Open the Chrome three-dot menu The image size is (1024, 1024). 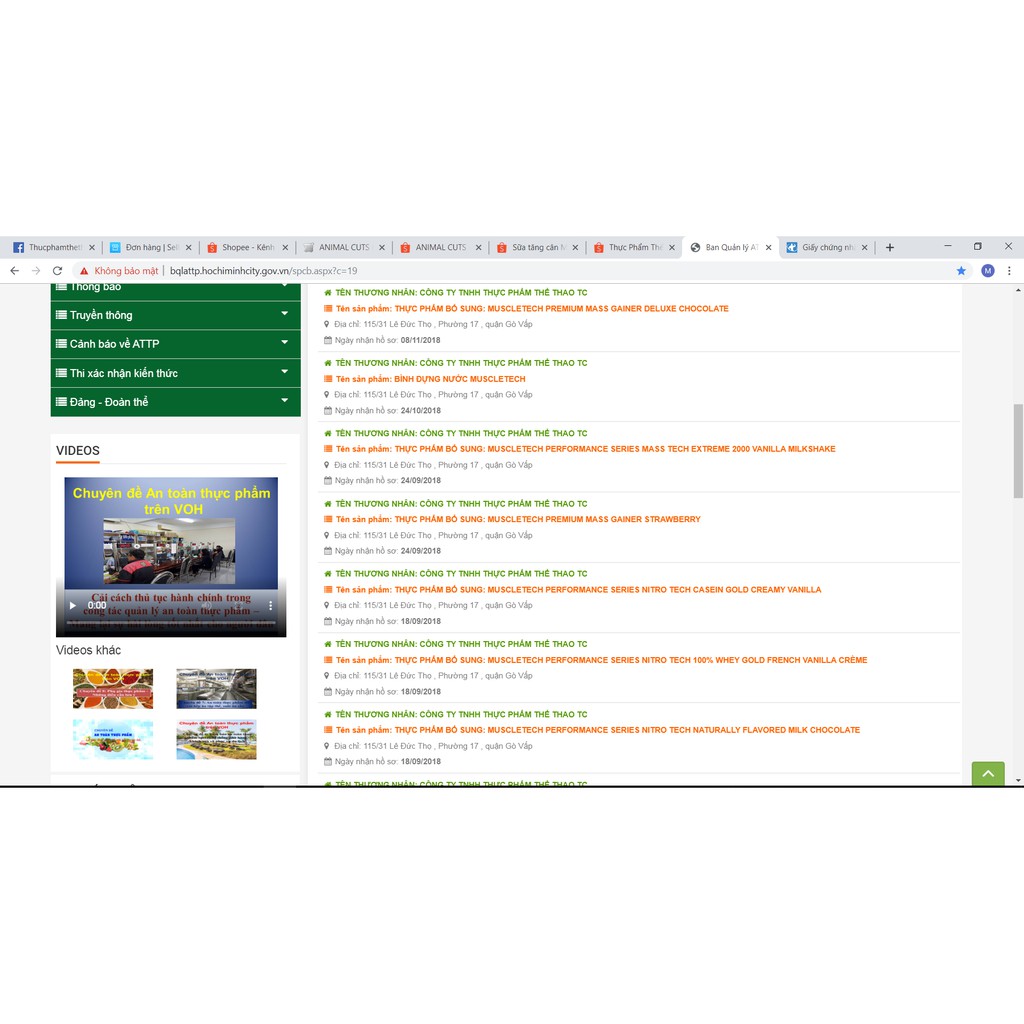point(1009,271)
